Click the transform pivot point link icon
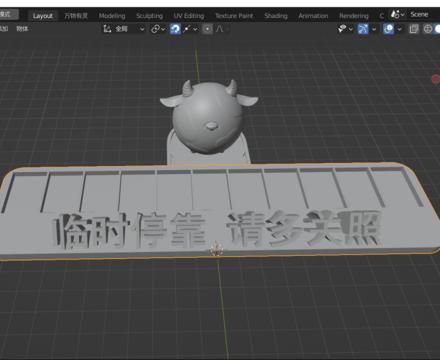The width and height of the screenshot is (440, 360). (155, 29)
